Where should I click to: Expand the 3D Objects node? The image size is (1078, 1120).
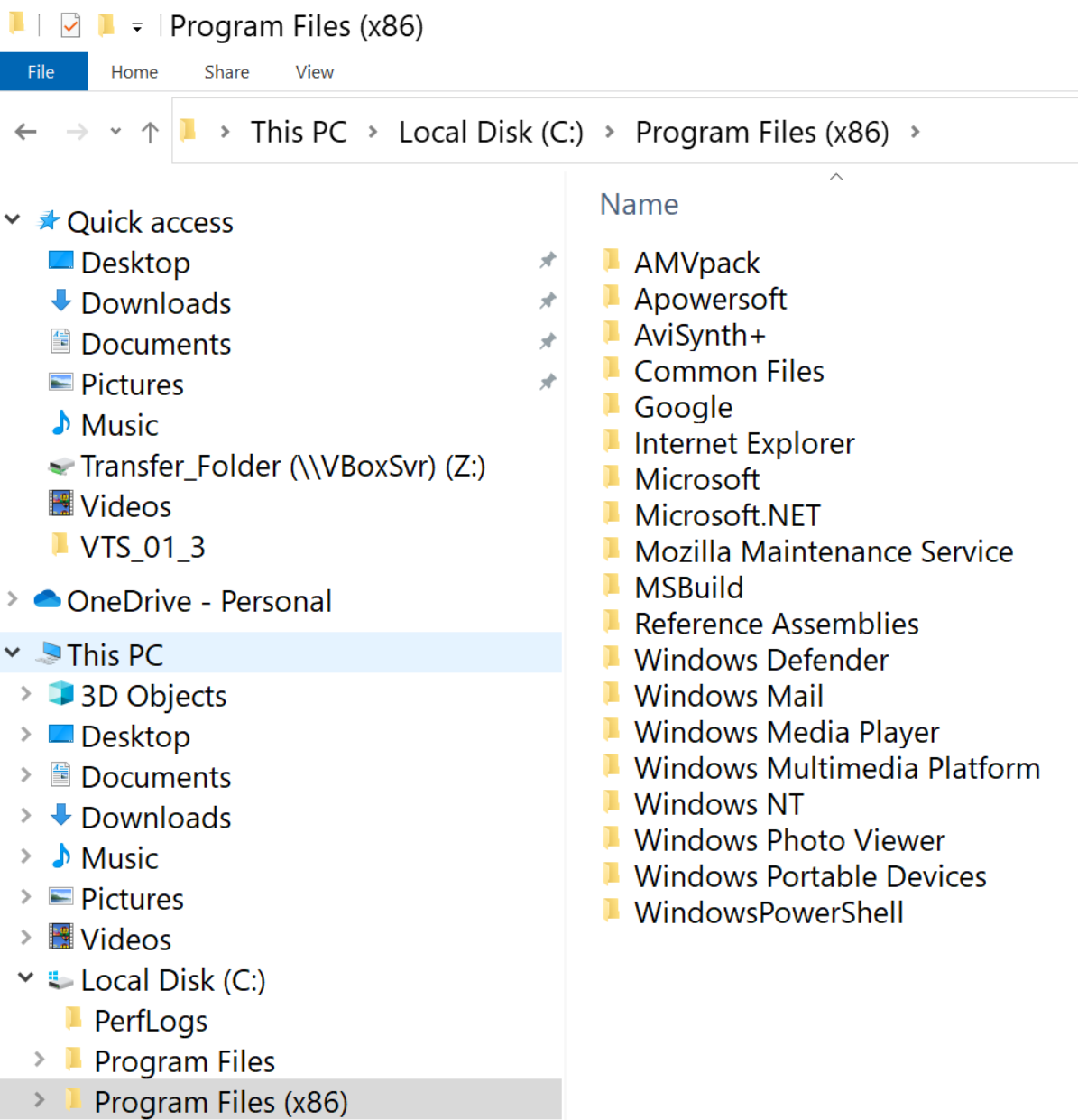pyautogui.click(x=26, y=693)
